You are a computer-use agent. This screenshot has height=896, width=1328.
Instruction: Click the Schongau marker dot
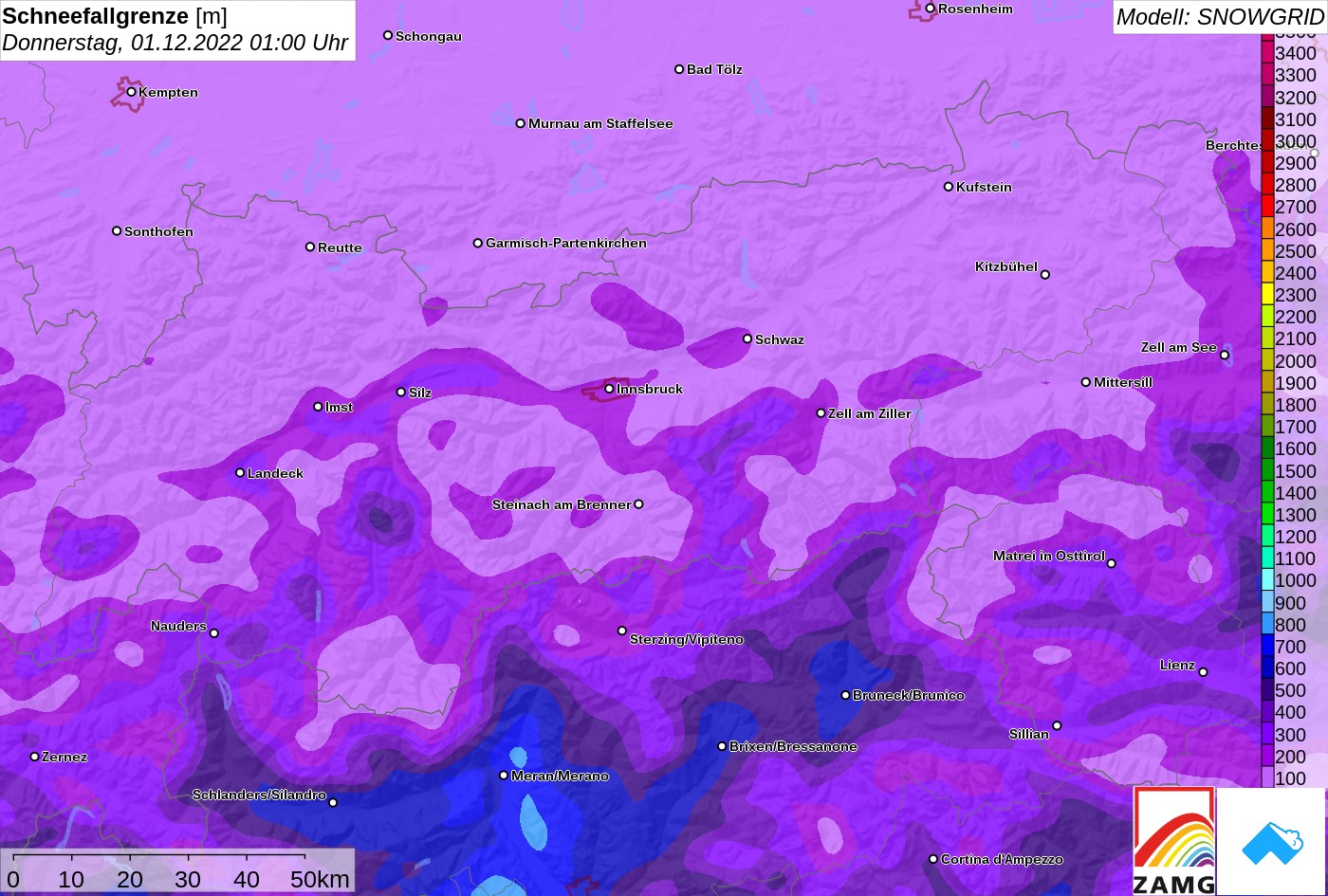(388, 35)
